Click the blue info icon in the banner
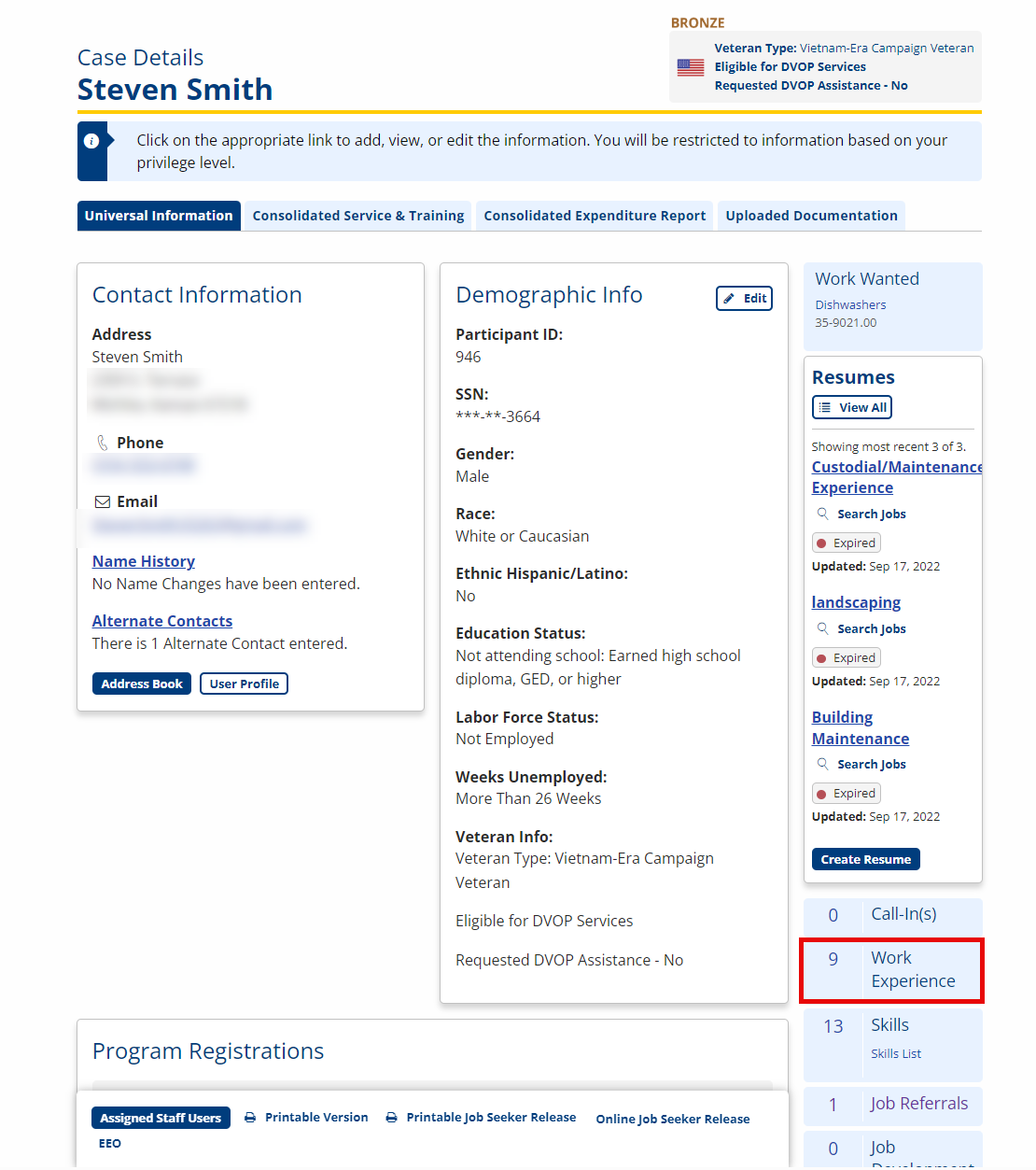1036x1170 pixels. pyautogui.click(x=91, y=141)
